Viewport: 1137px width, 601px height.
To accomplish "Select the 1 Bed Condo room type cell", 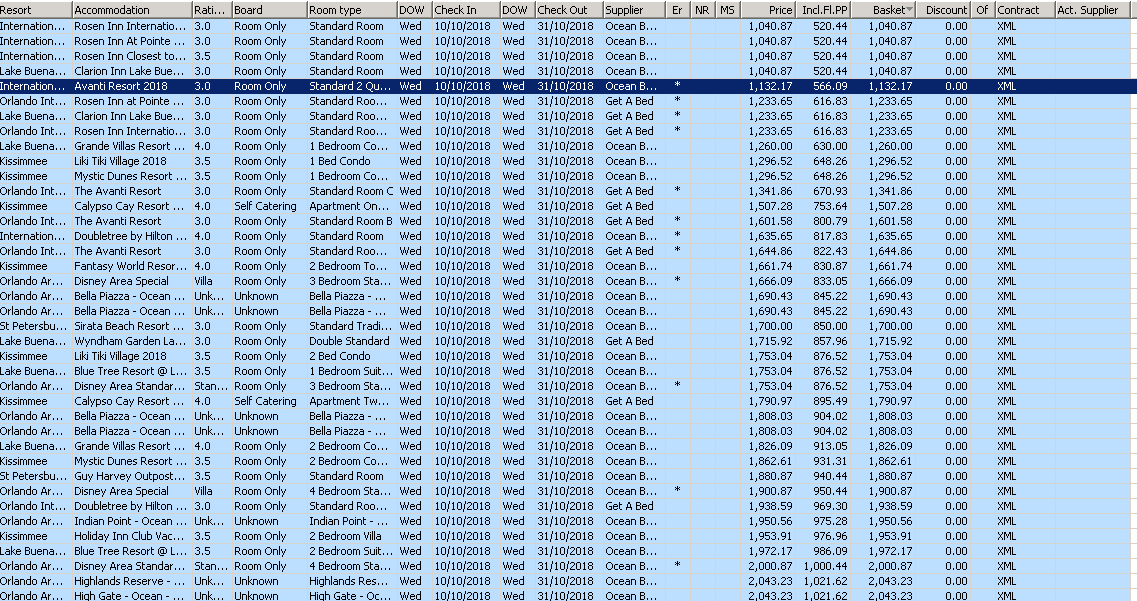I will click(x=350, y=161).
